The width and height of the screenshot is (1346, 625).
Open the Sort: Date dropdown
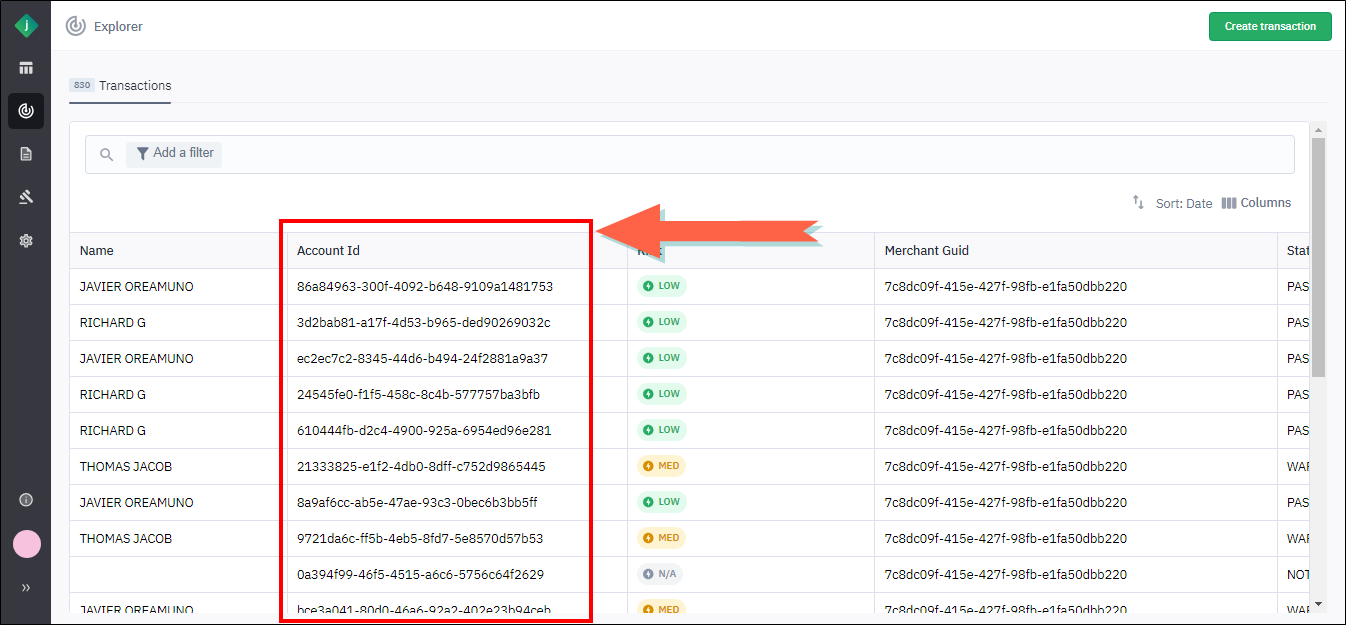pyautogui.click(x=1172, y=203)
